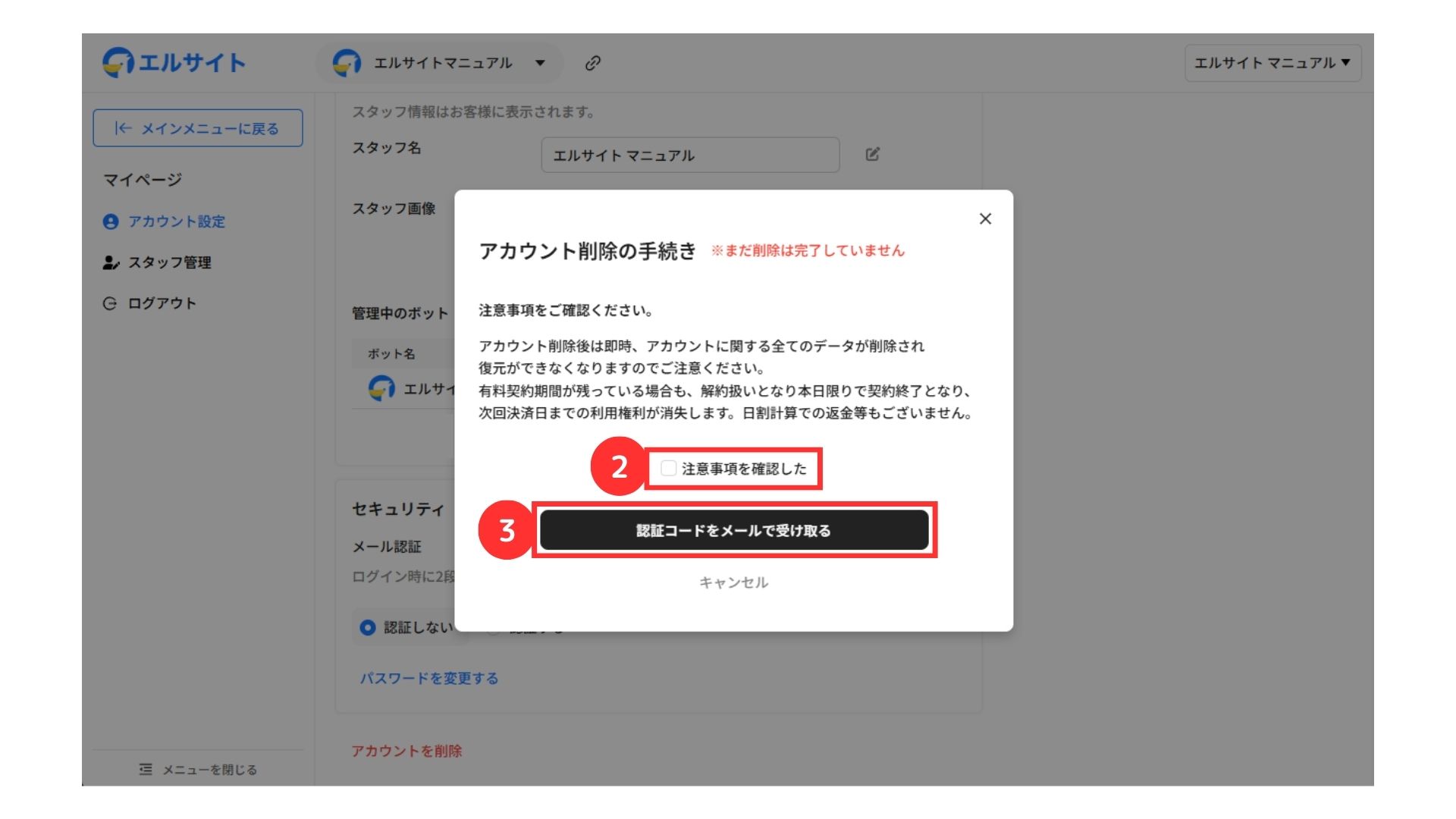Open the top-right エルサイト マニュアル user dropdown
Screen dimensions: 1456x819
[x=1272, y=63]
